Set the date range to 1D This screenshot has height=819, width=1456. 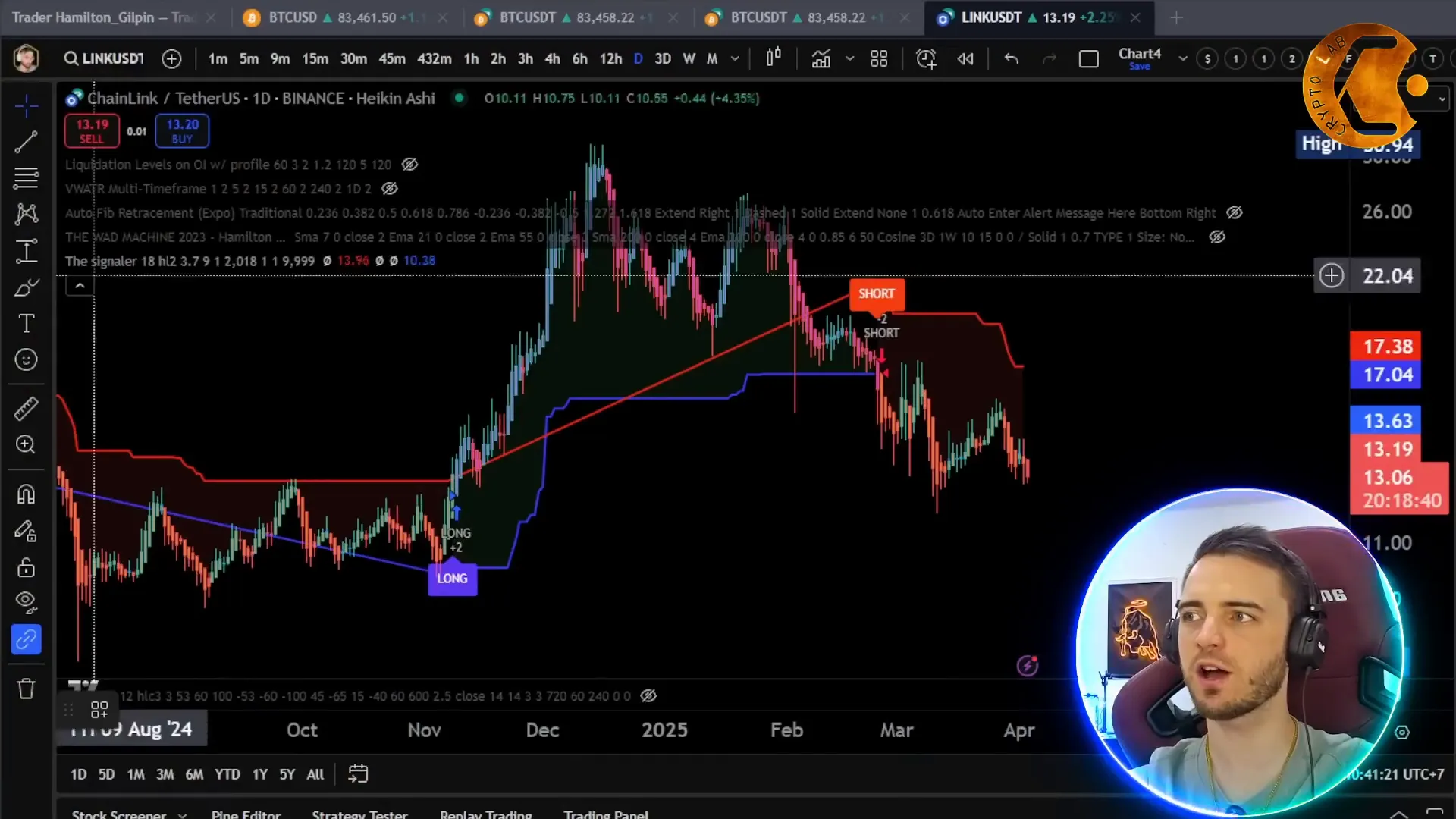coord(78,774)
